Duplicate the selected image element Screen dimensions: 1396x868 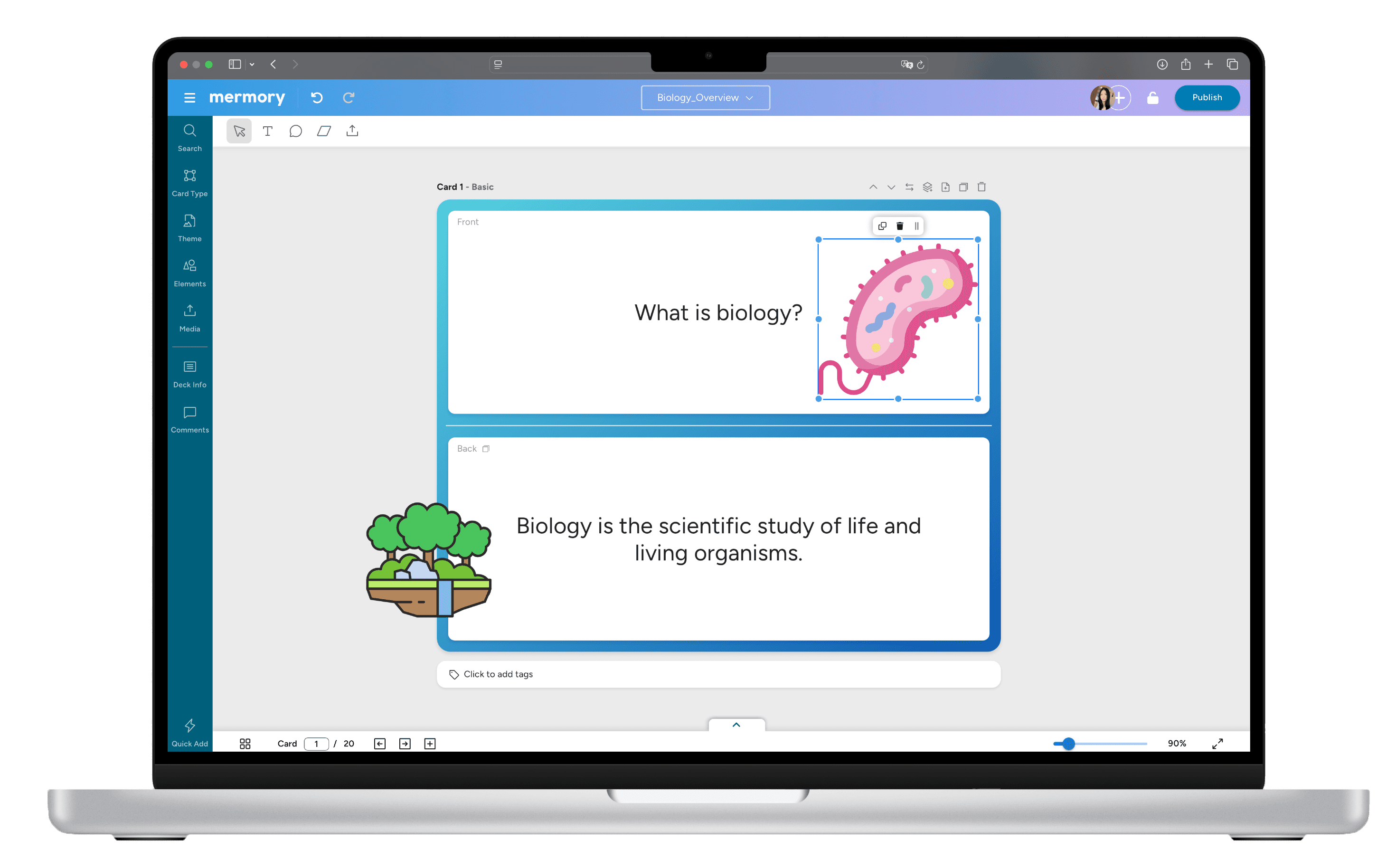[x=882, y=226]
